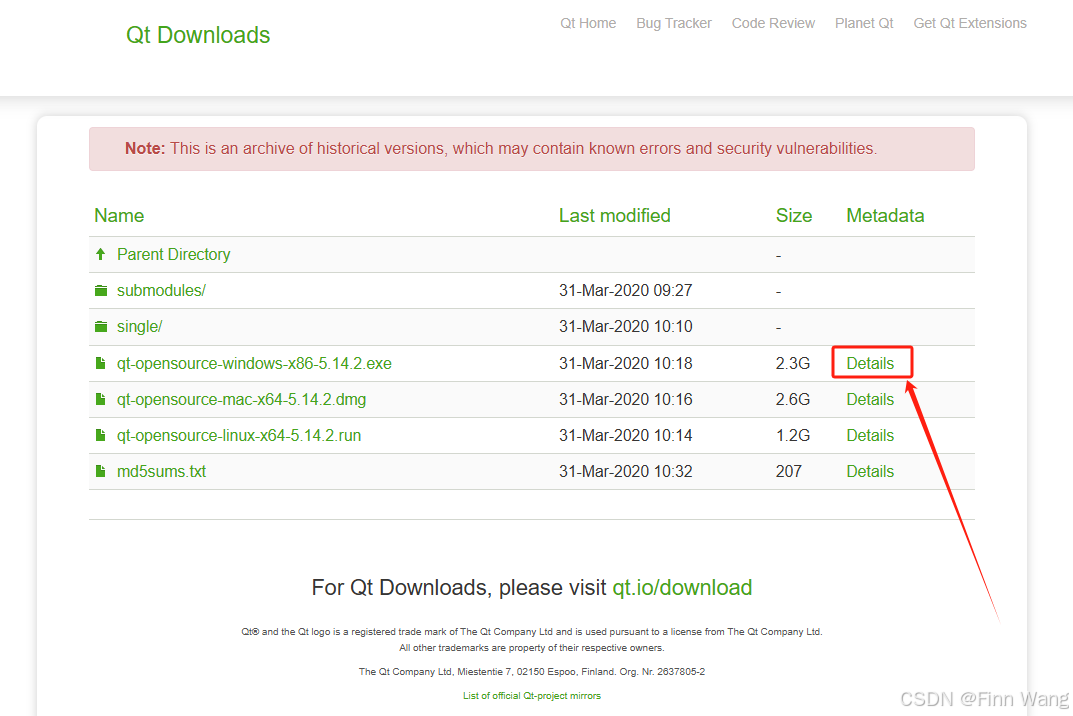
Task: Open the submodules/ folder link
Action: click(x=161, y=291)
